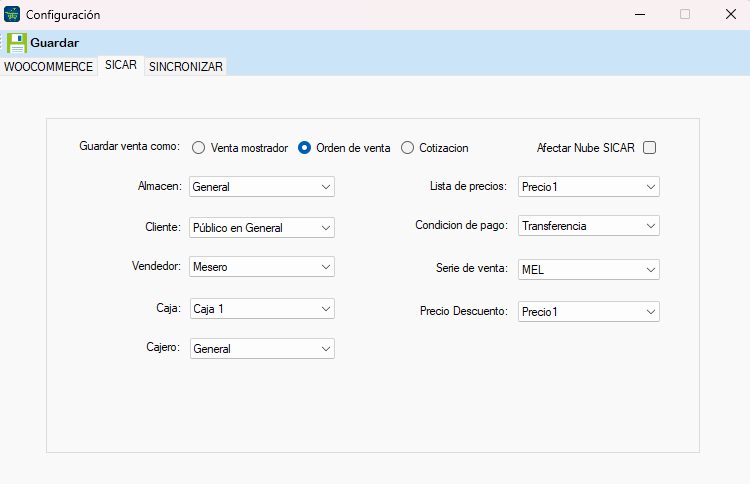Open the Cajero combo box
Image resolution: width=750 pixels, height=484 pixels.
[x=261, y=349]
